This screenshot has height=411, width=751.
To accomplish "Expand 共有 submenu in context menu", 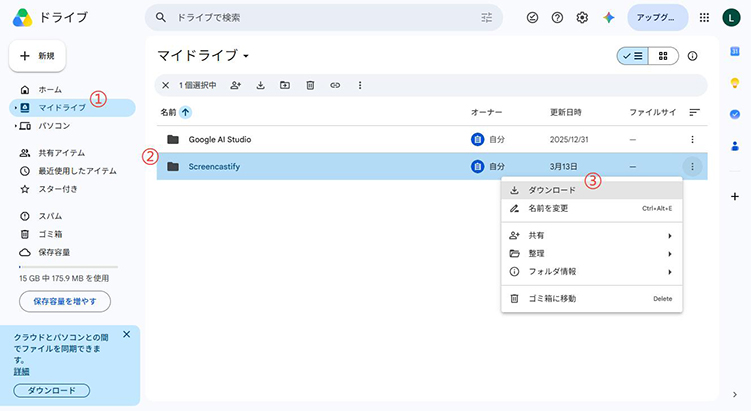I will [x=670, y=236].
